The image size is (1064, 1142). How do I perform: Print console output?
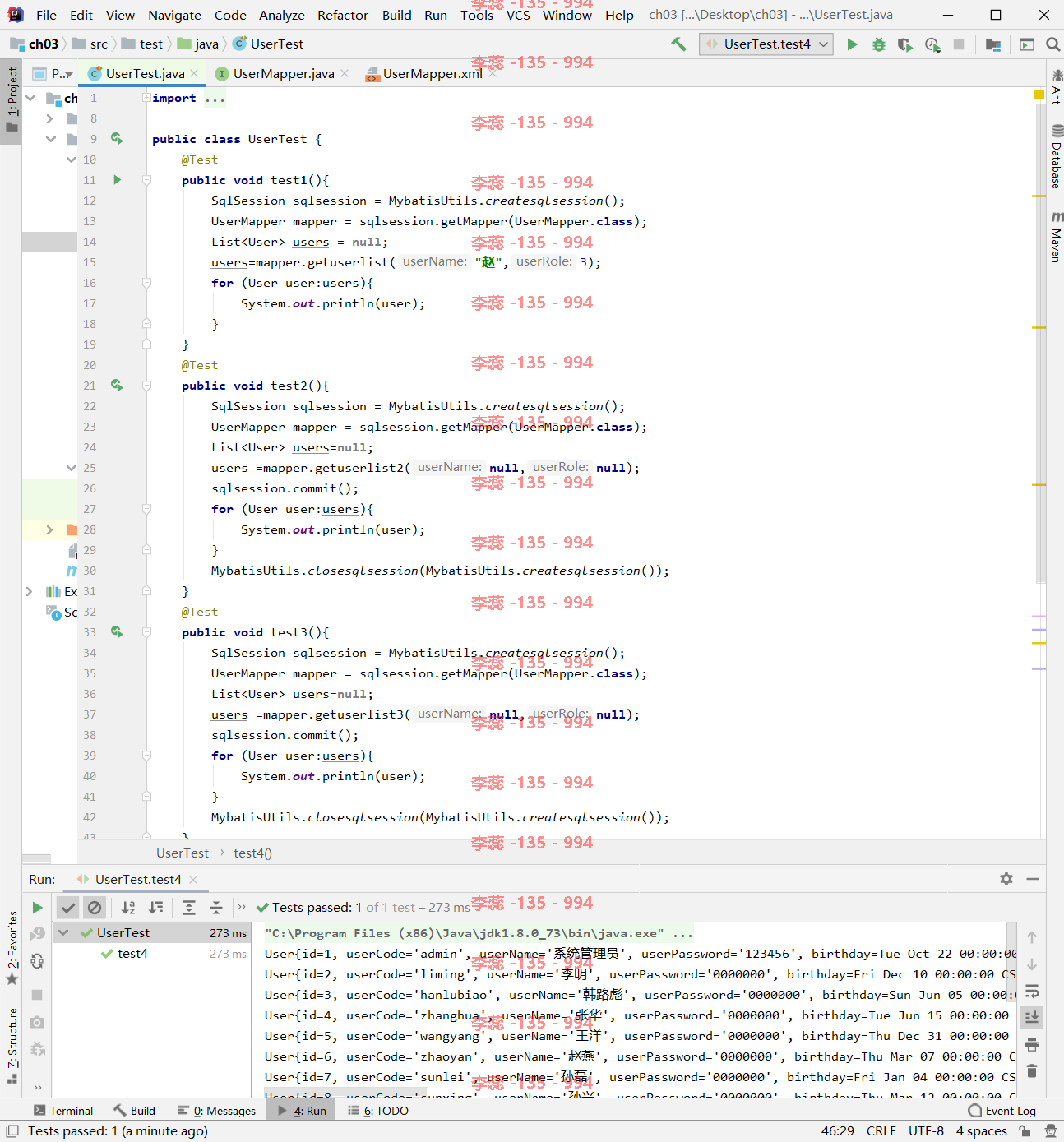1032,1044
